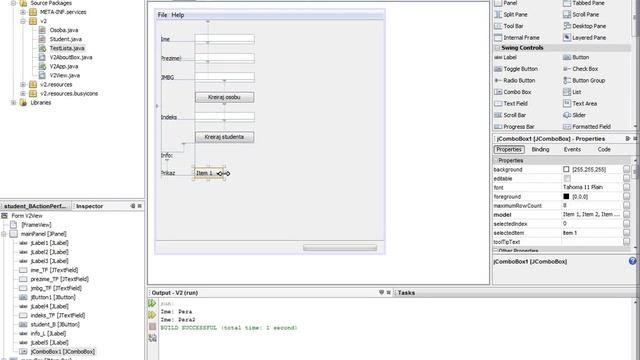Choose the Slider palette component
This screenshot has height=360, width=640.
575,115
